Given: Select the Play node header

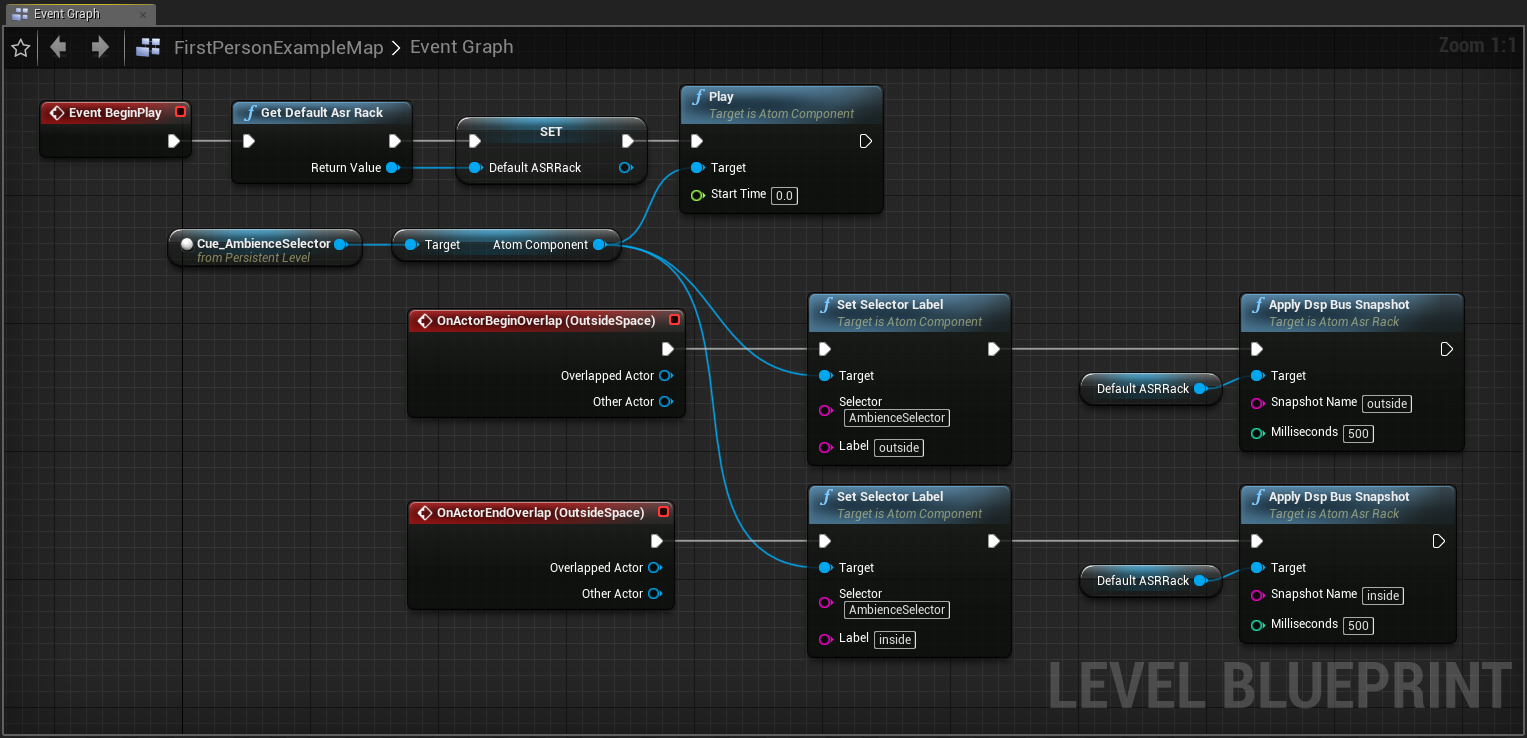Looking at the screenshot, I should coord(782,104).
